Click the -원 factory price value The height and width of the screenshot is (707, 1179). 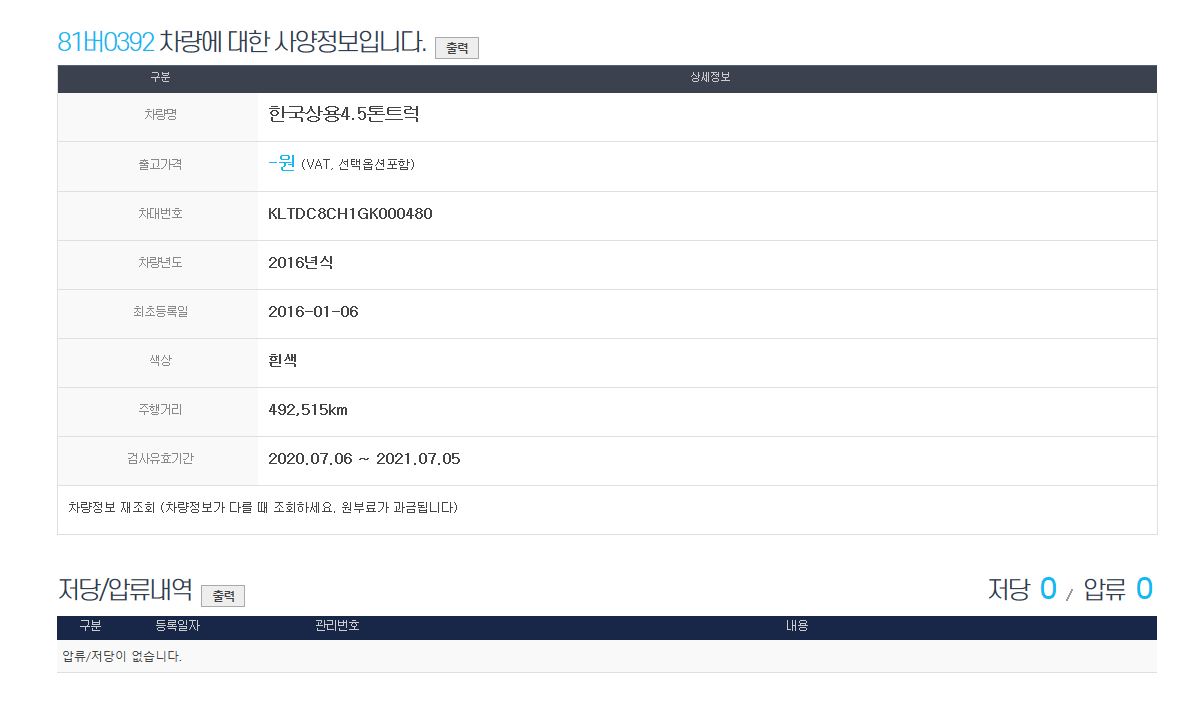point(282,163)
